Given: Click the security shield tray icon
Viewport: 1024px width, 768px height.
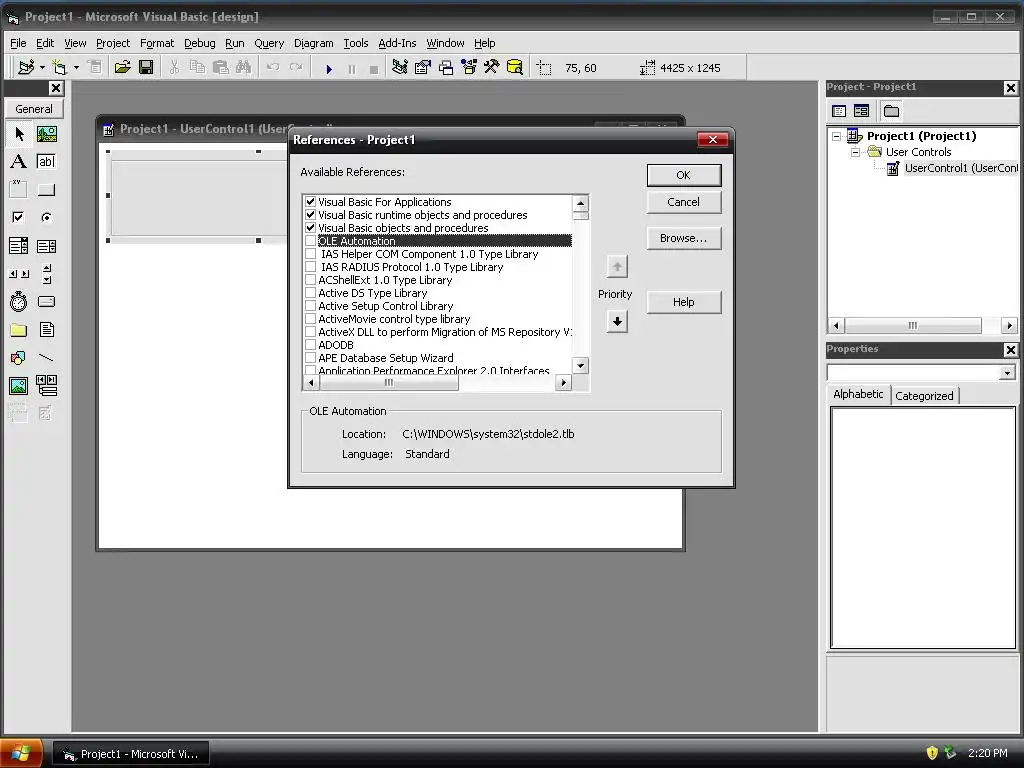Looking at the screenshot, I should point(932,753).
